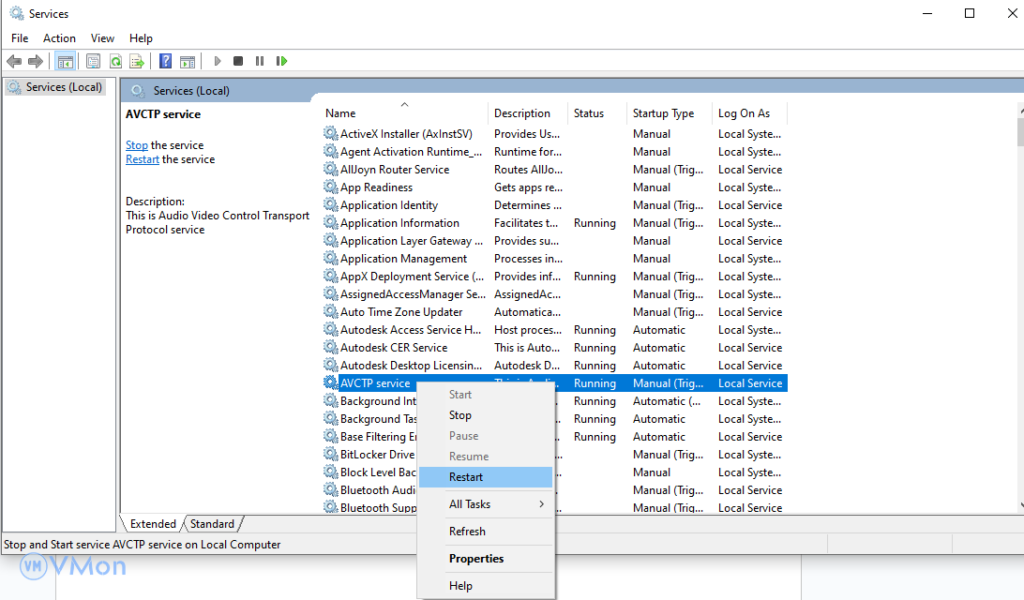Choose Restart in the context menu

tap(486, 477)
